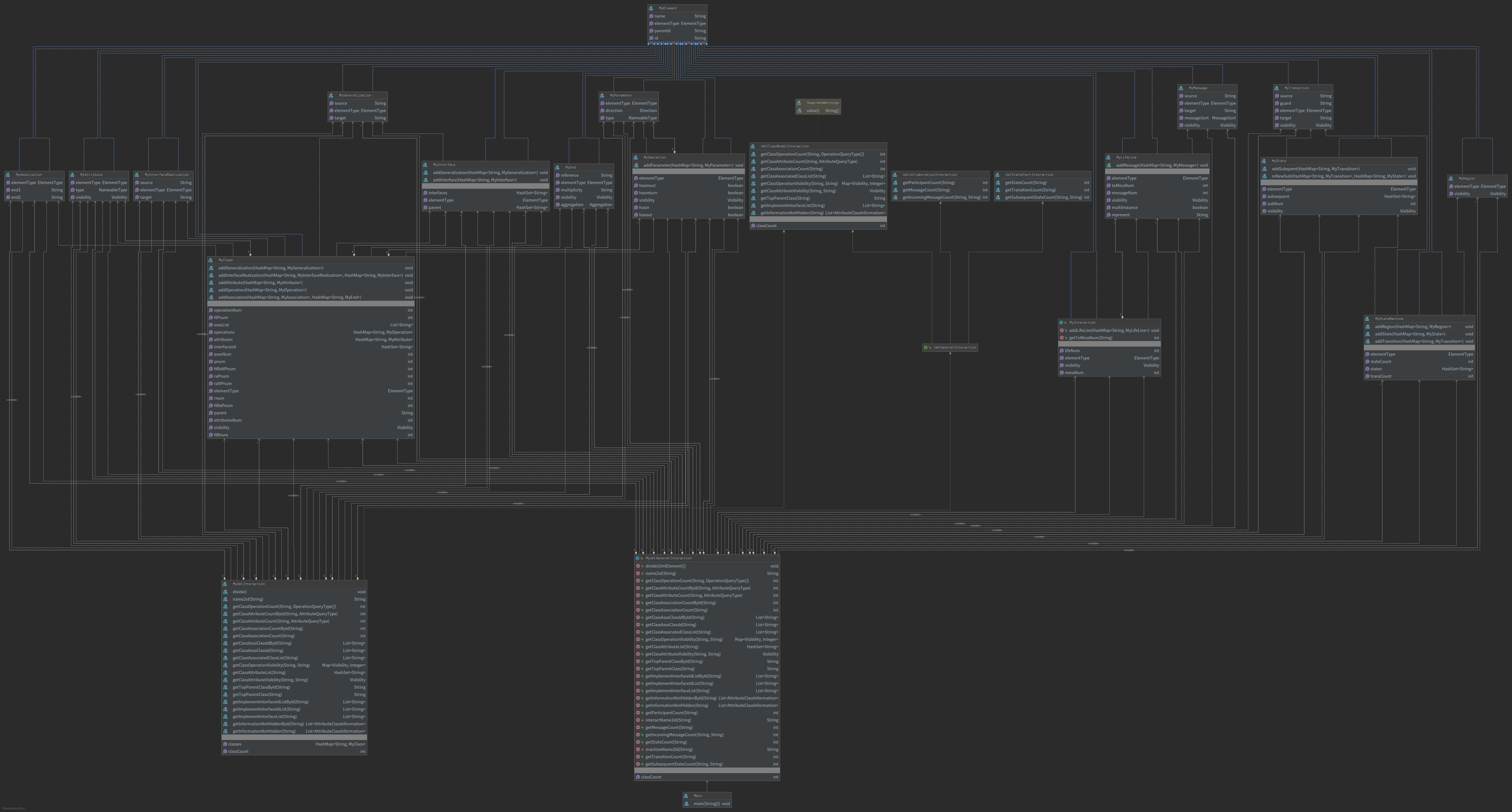Click the SuppressWarnings annotation icon

click(799, 103)
